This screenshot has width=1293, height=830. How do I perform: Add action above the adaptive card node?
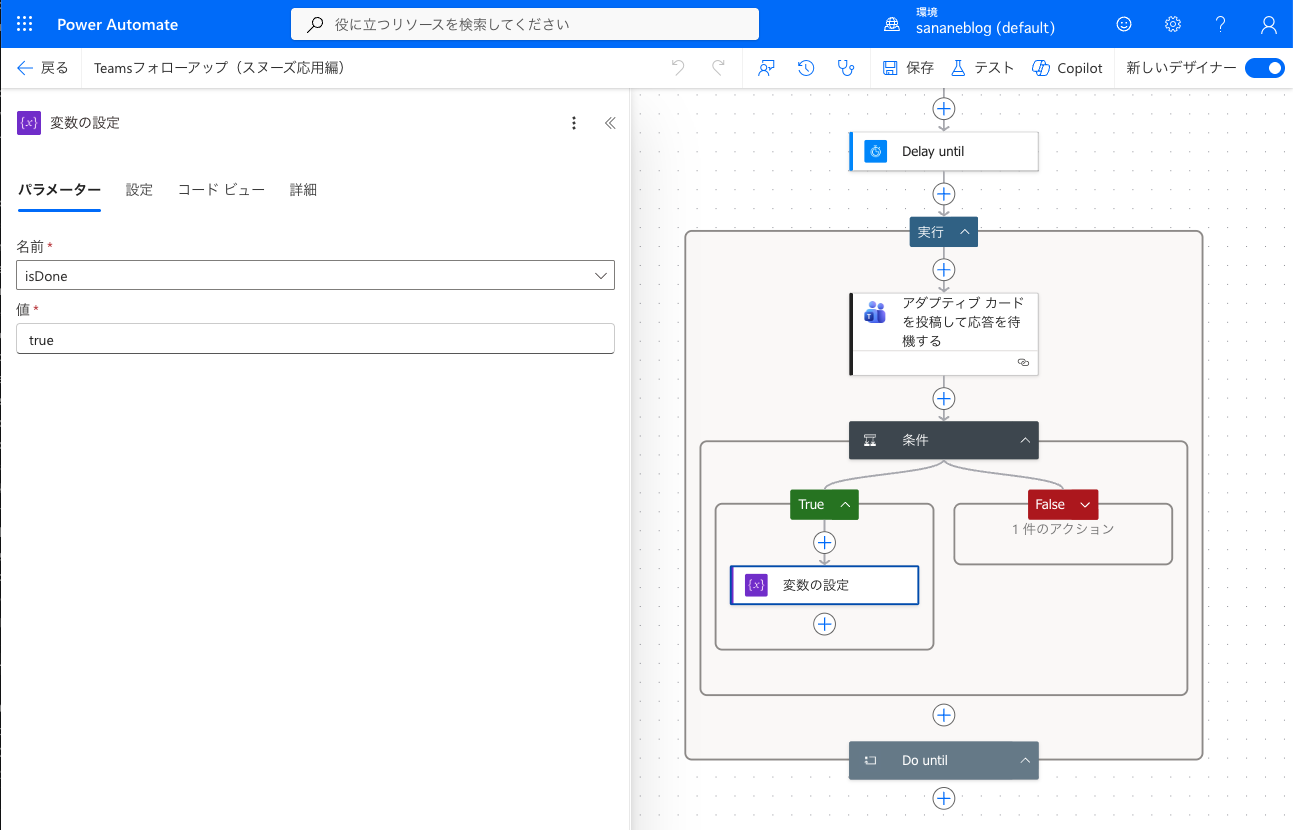(x=944, y=270)
